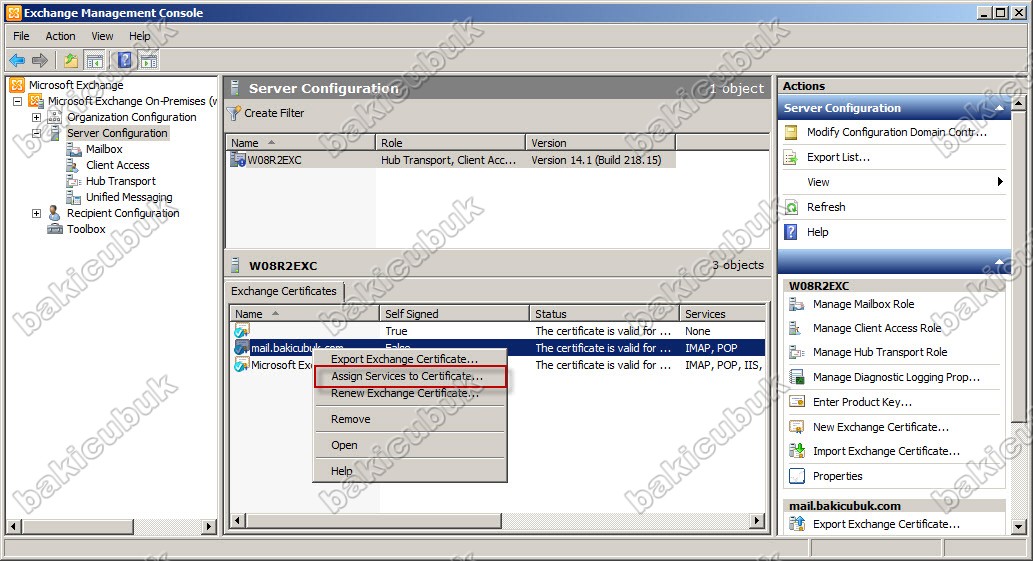Open the File menu
Viewport: 1033px width, 561px height.
pyautogui.click(x=21, y=36)
